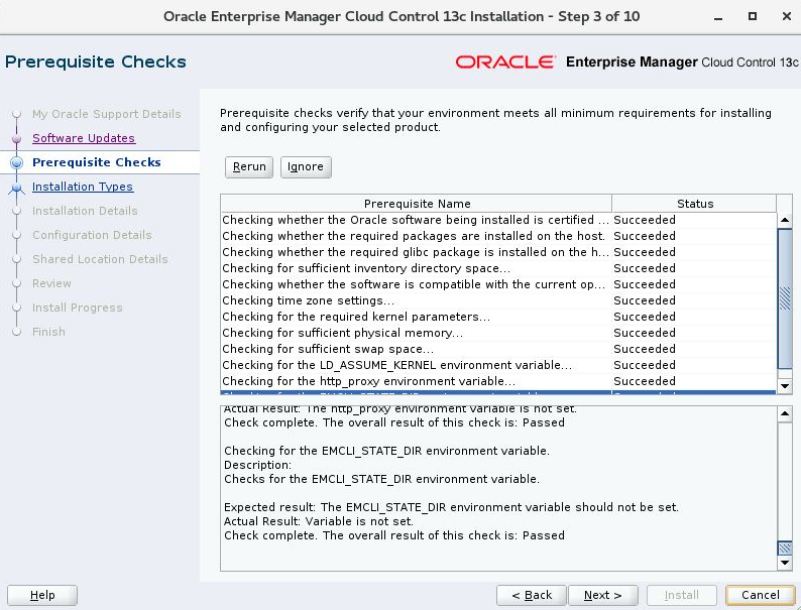Click the Software Updates step bullet icon

[16, 138]
